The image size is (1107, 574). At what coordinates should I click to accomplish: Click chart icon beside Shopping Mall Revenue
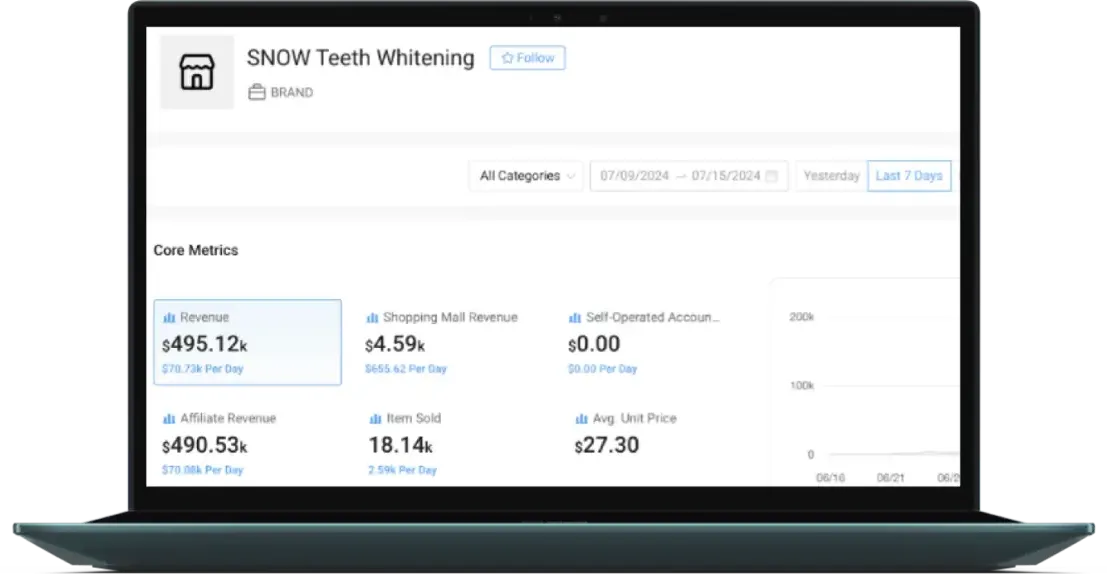[x=372, y=318]
